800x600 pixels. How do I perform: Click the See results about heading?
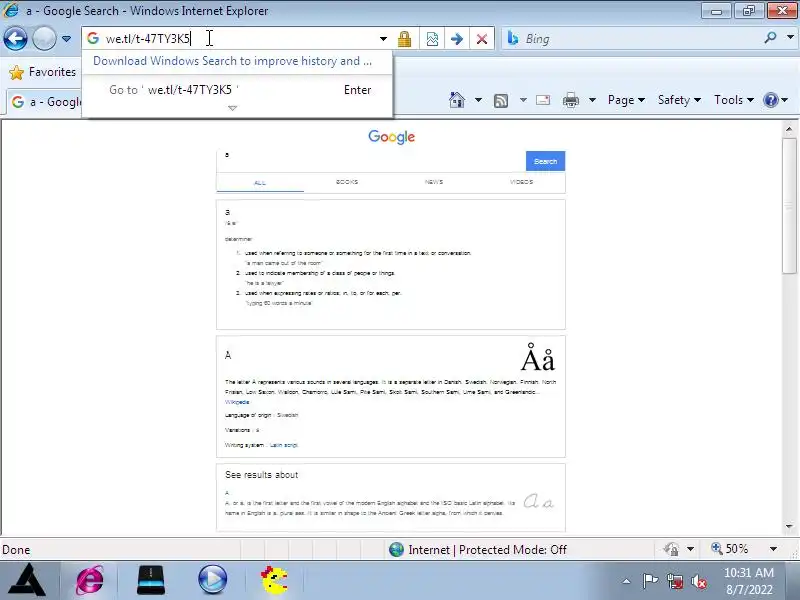pos(262,475)
